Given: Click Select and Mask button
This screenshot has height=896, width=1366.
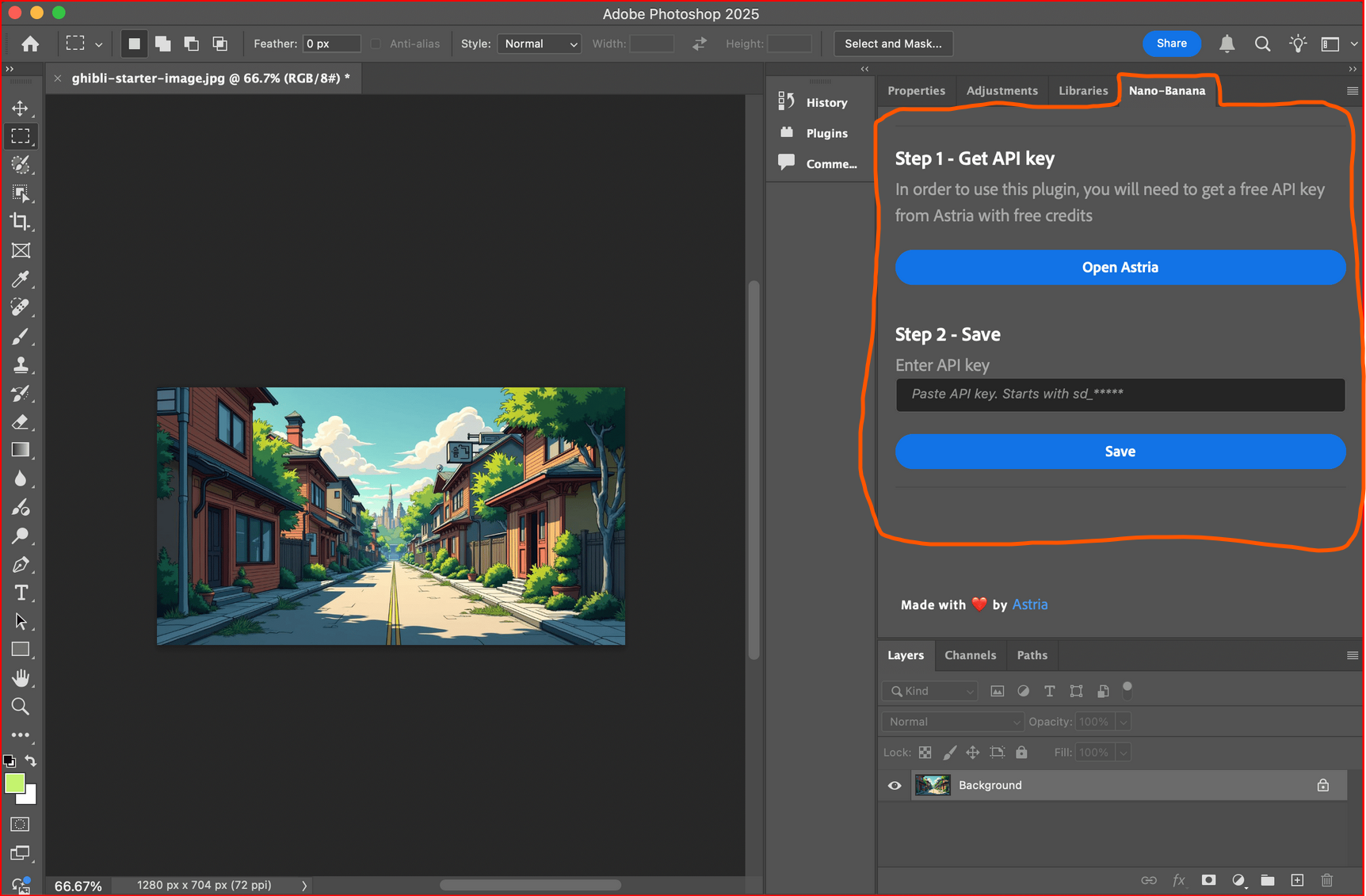Looking at the screenshot, I should 893,44.
